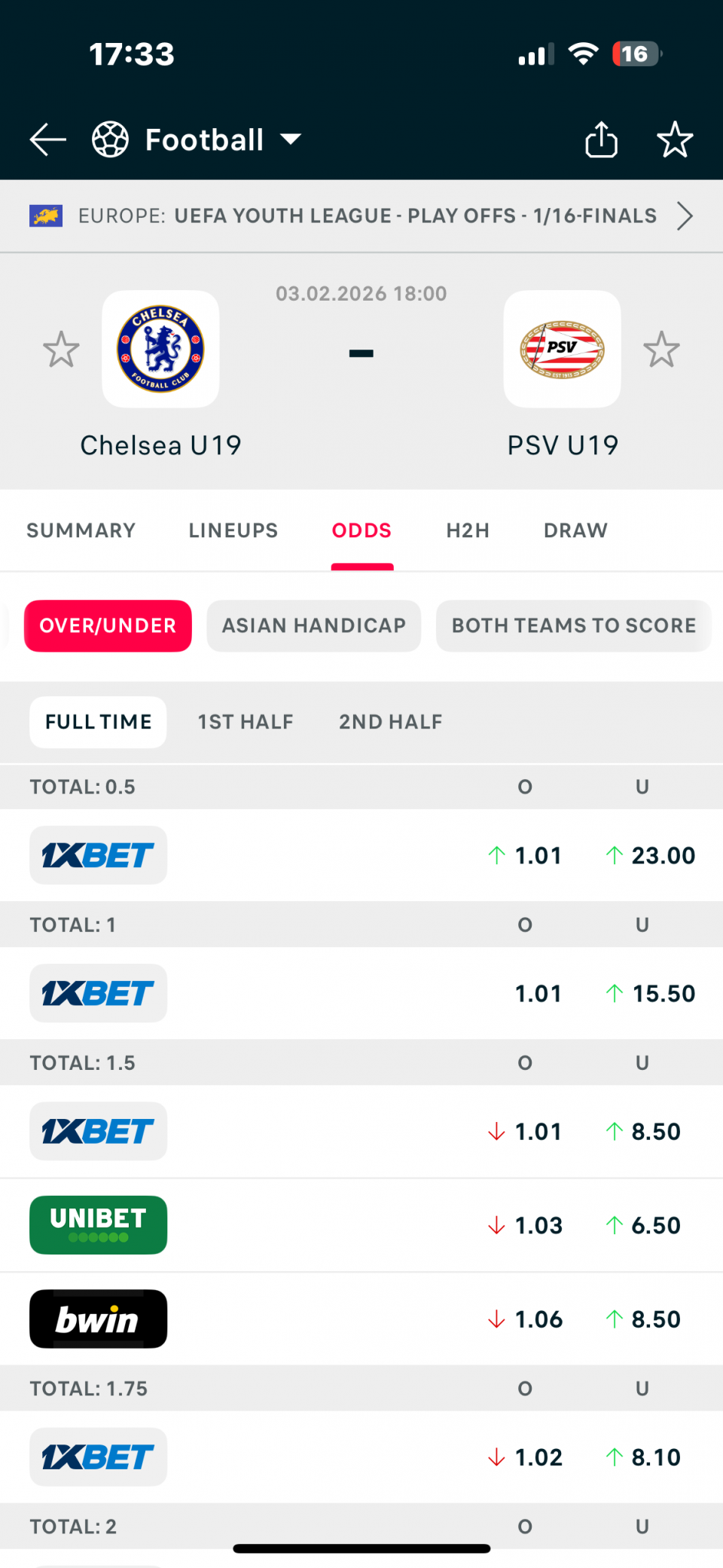Tap the Unibet bookmaker logo
Screen dimensions: 723x1568
point(98,1224)
